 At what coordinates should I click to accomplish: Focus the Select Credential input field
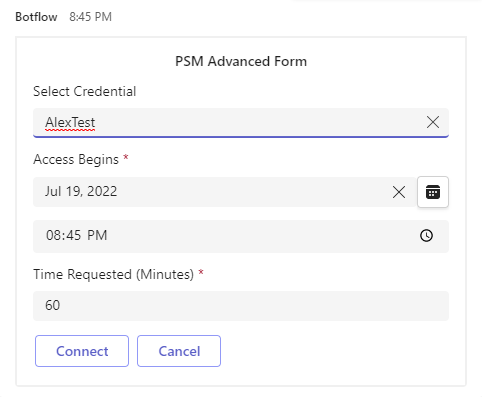click(241, 122)
